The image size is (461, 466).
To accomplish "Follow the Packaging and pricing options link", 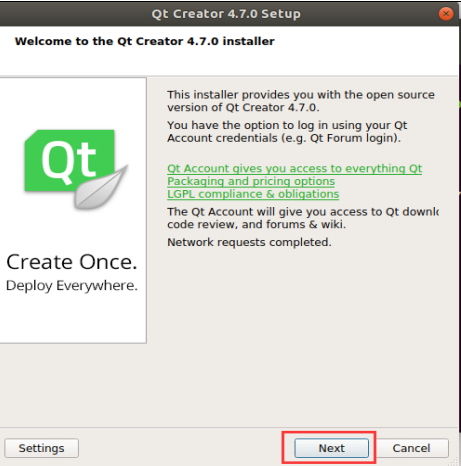I will (x=251, y=181).
